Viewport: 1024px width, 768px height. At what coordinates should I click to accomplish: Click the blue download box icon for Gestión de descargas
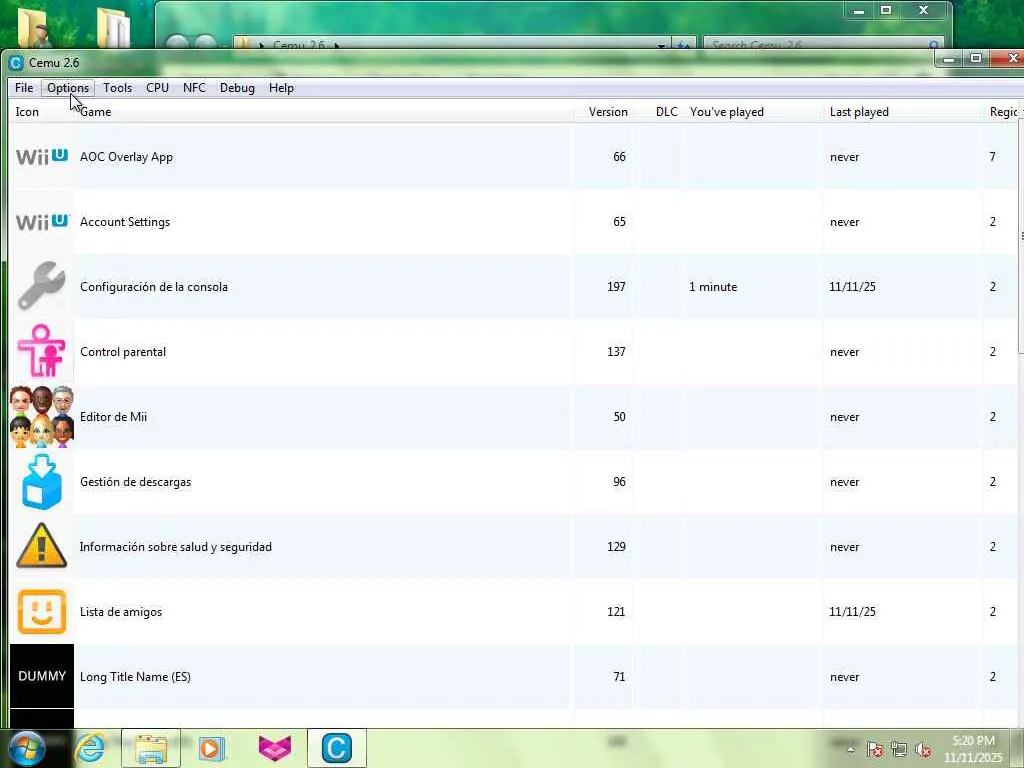[x=42, y=482]
